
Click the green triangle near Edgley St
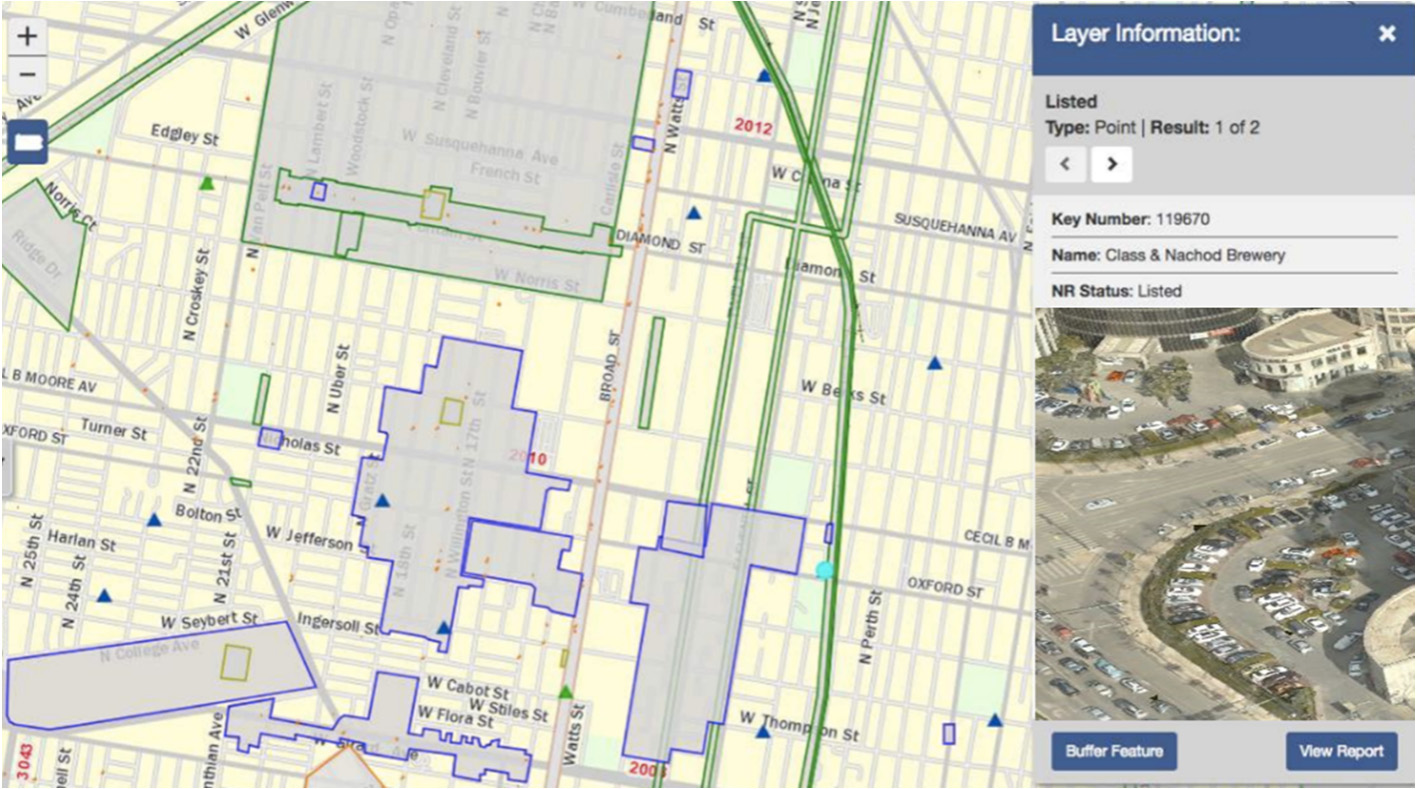207,183
